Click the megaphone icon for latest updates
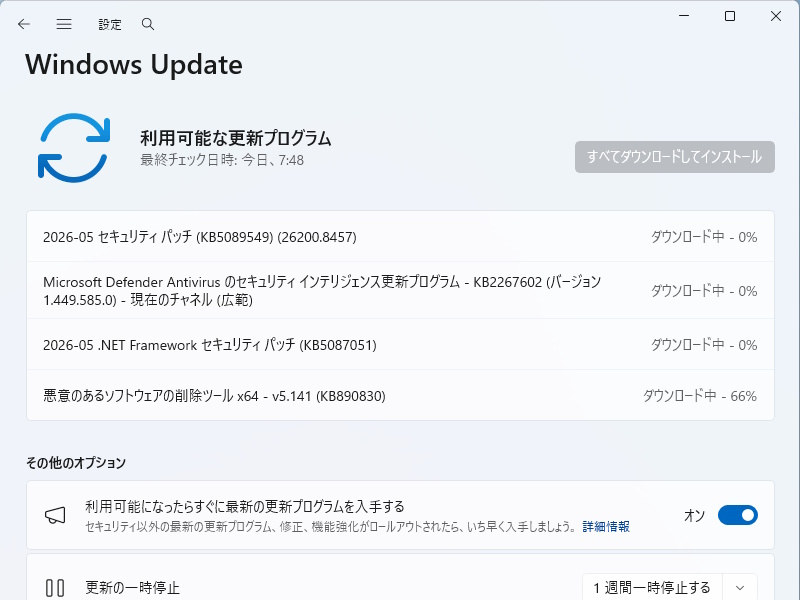 pyautogui.click(x=55, y=515)
